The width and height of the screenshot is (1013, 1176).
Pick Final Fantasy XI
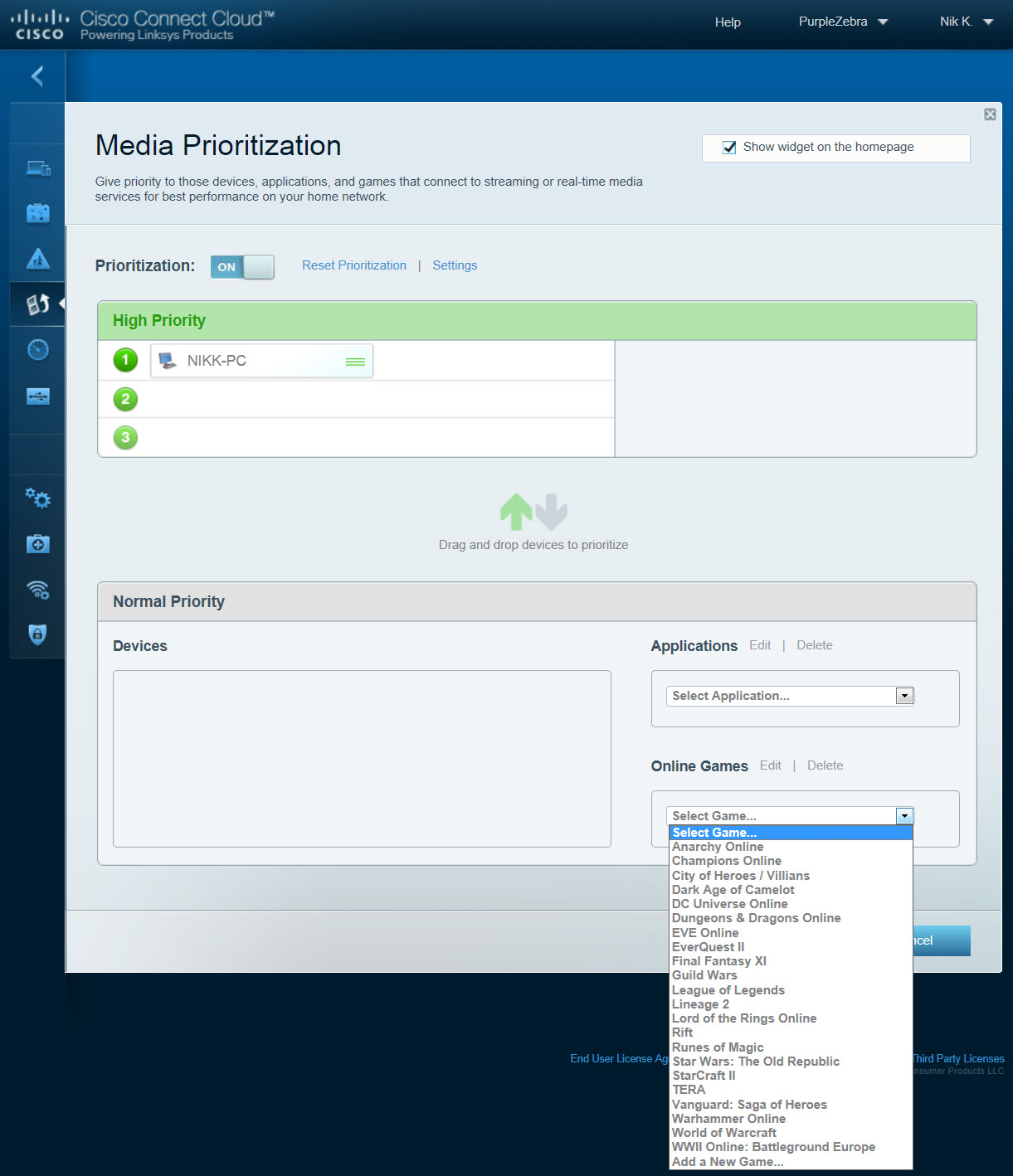pos(791,961)
